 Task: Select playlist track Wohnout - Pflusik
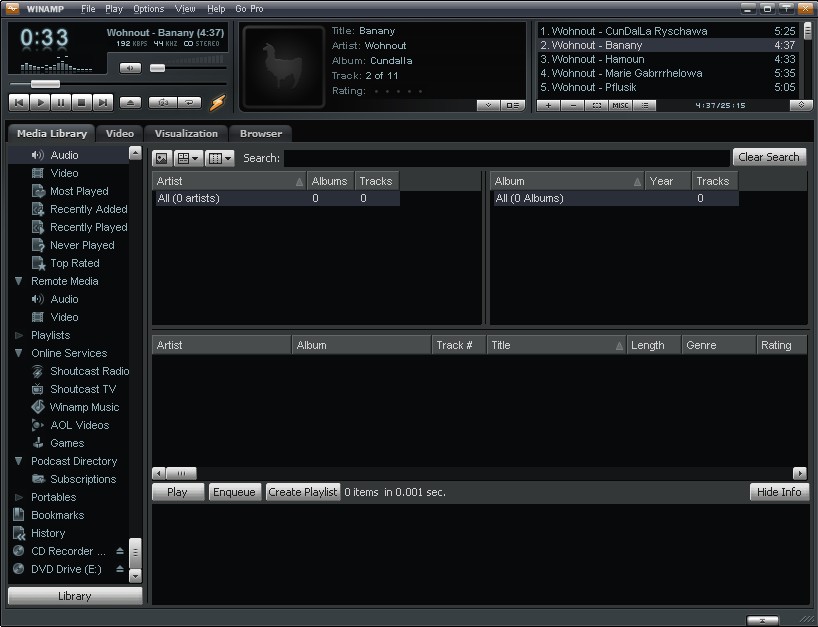(x=668, y=88)
